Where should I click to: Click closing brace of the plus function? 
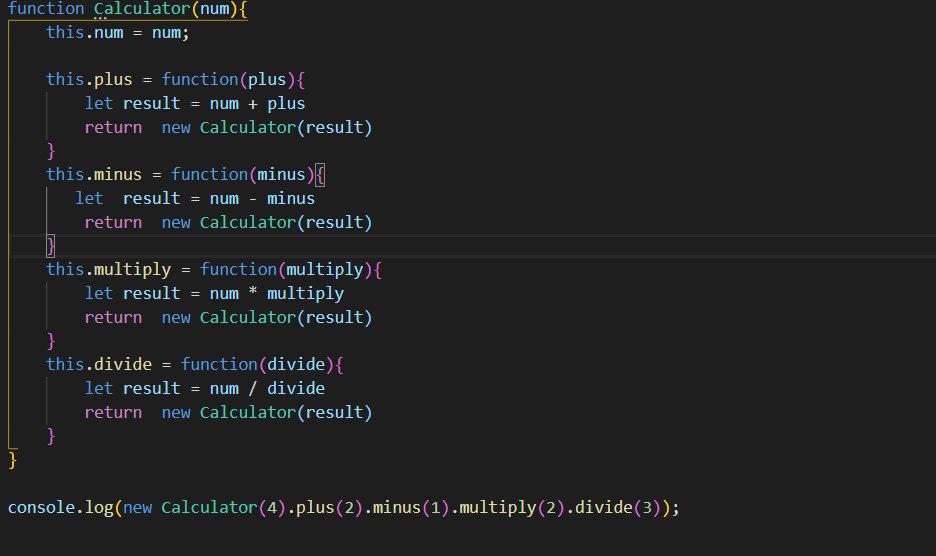[51, 151]
